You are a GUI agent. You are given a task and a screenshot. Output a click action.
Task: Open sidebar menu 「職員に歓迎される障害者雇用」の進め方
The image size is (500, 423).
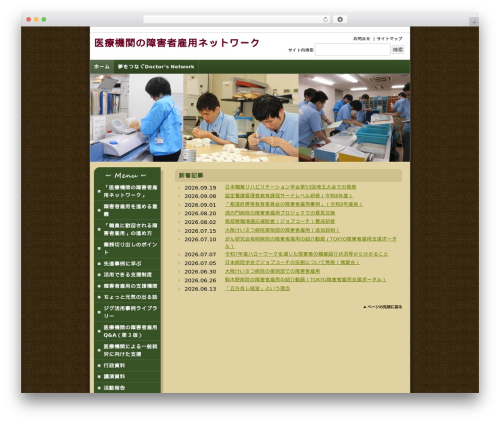pyautogui.click(x=128, y=229)
